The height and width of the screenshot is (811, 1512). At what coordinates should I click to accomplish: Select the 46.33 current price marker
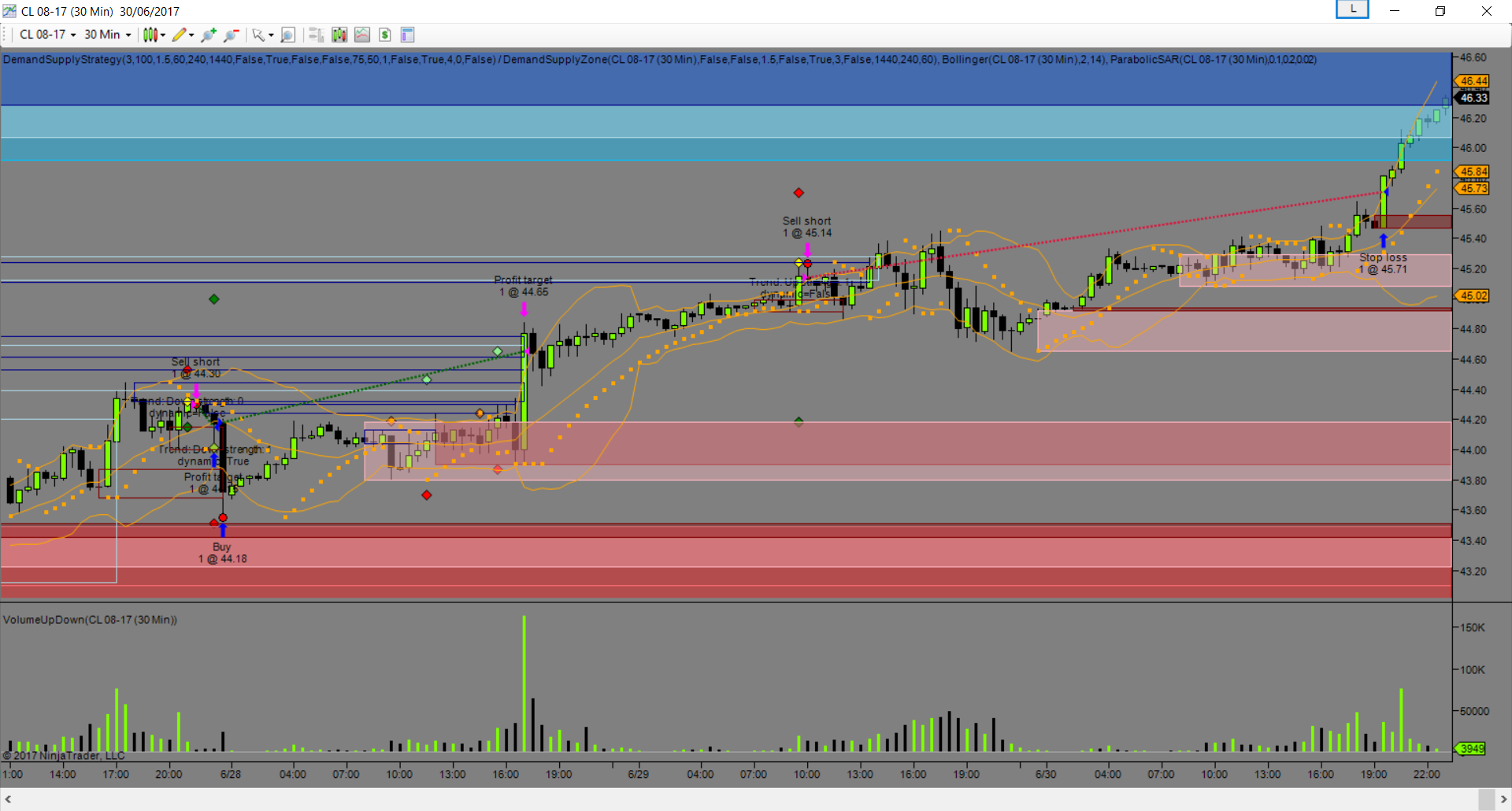(x=1472, y=98)
